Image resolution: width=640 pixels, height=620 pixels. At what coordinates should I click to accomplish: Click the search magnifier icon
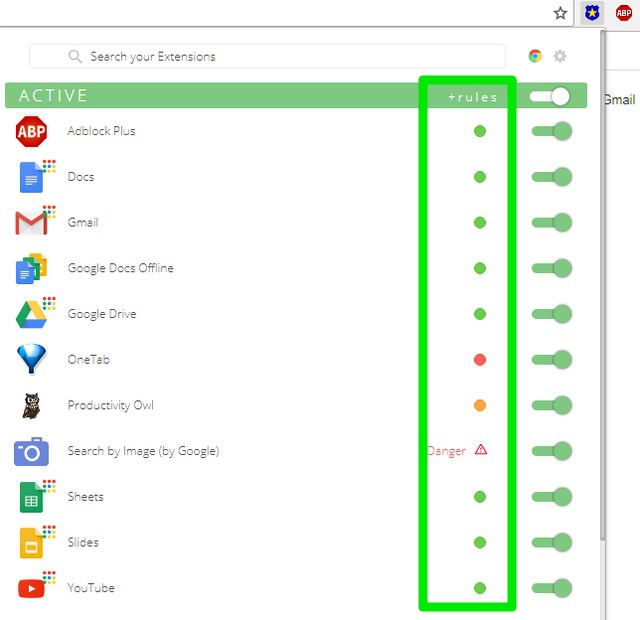(x=75, y=56)
